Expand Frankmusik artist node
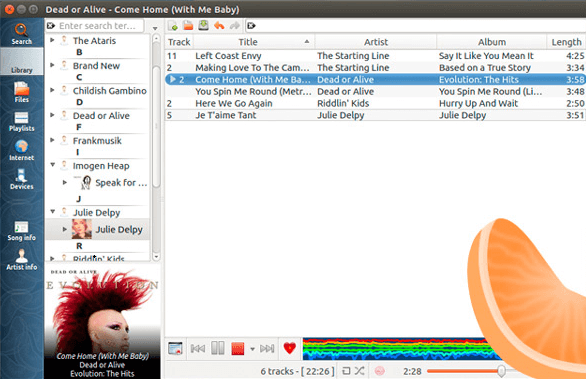The width and height of the screenshot is (586, 379). 52,140
